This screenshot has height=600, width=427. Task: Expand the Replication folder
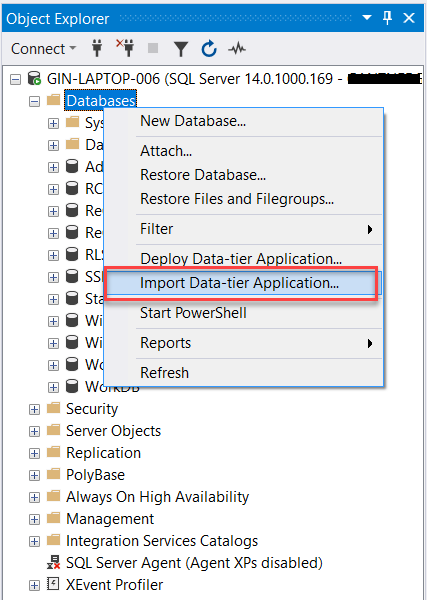tap(34, 453)
